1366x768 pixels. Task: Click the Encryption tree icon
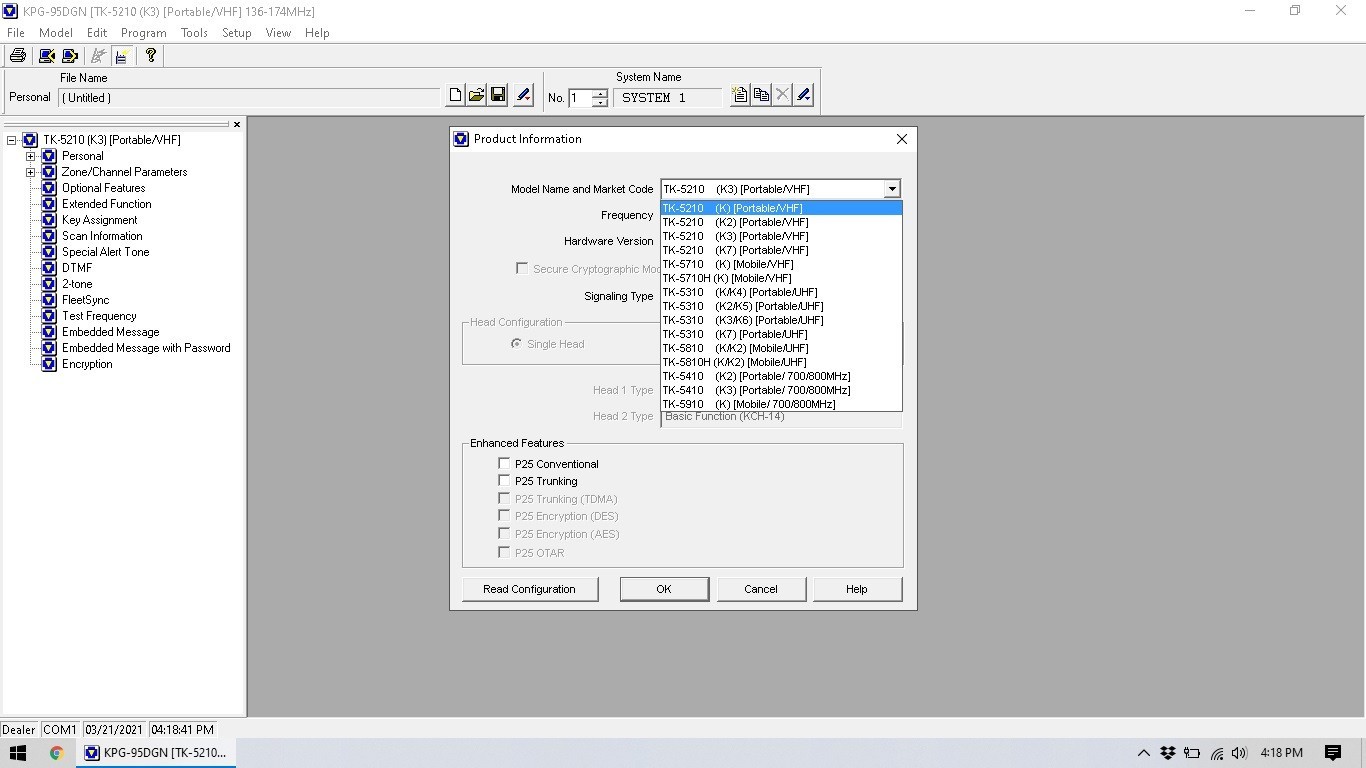[x=48, y=364]
